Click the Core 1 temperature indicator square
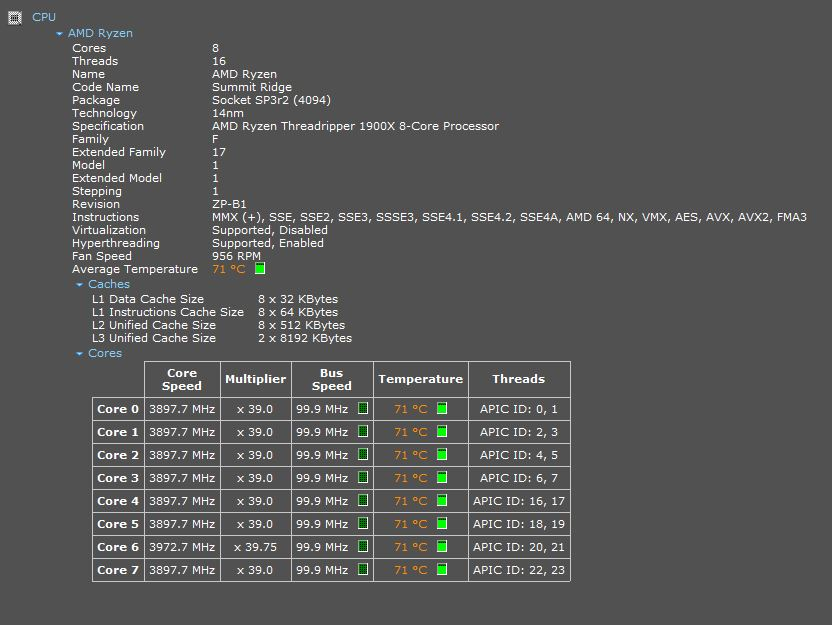The height and width of the screenshot is (625, 832). point(442,431)
